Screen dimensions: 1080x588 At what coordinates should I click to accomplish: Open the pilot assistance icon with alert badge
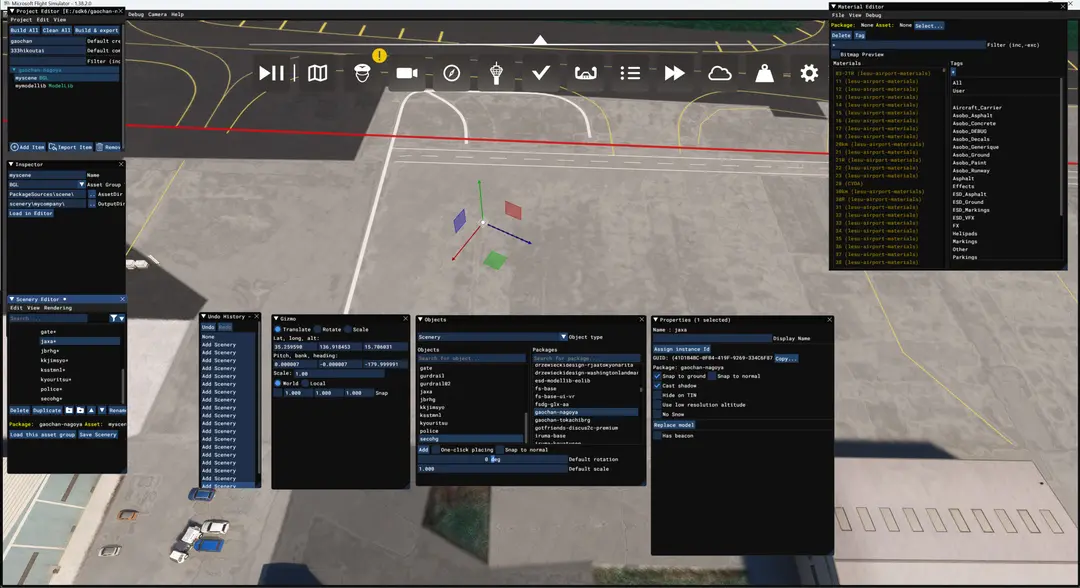[362, 71]
